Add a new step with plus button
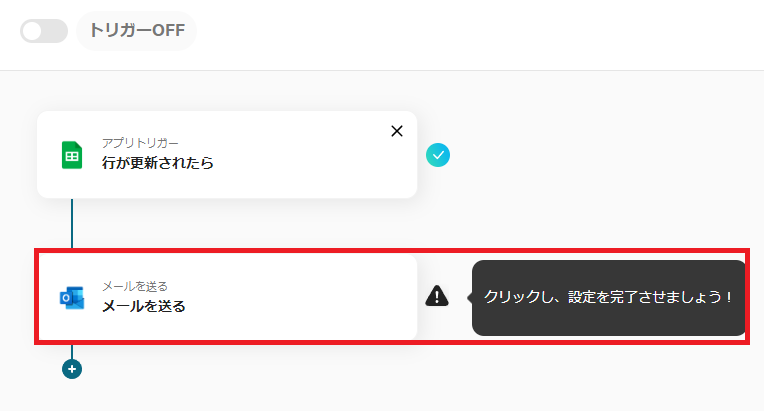764x411 pixels. pos(72,369)
